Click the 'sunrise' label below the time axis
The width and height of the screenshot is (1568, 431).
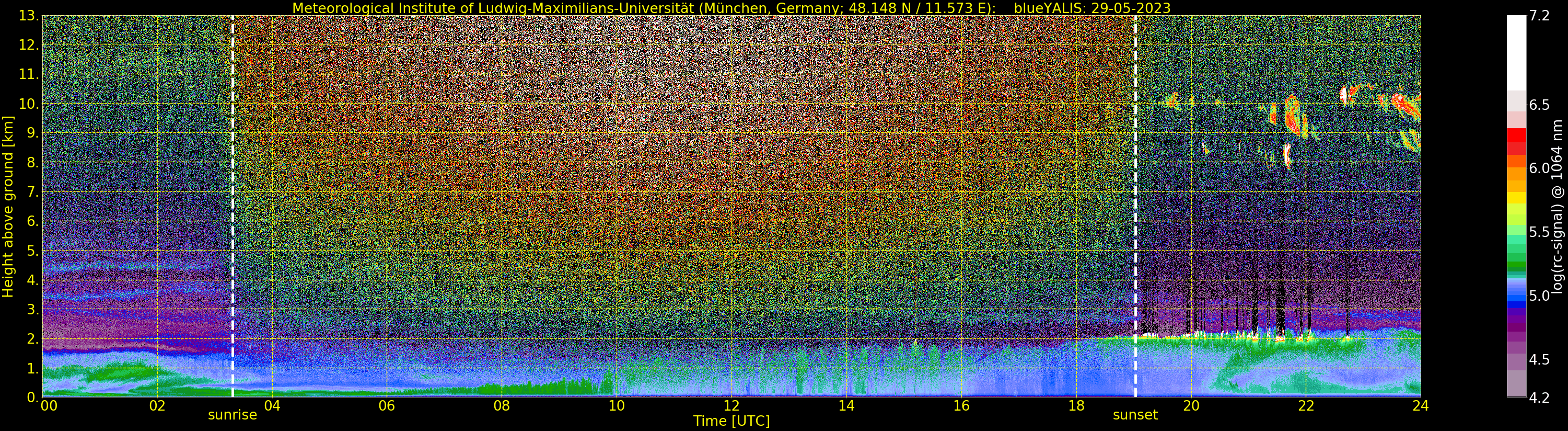[x=233, y=415]
